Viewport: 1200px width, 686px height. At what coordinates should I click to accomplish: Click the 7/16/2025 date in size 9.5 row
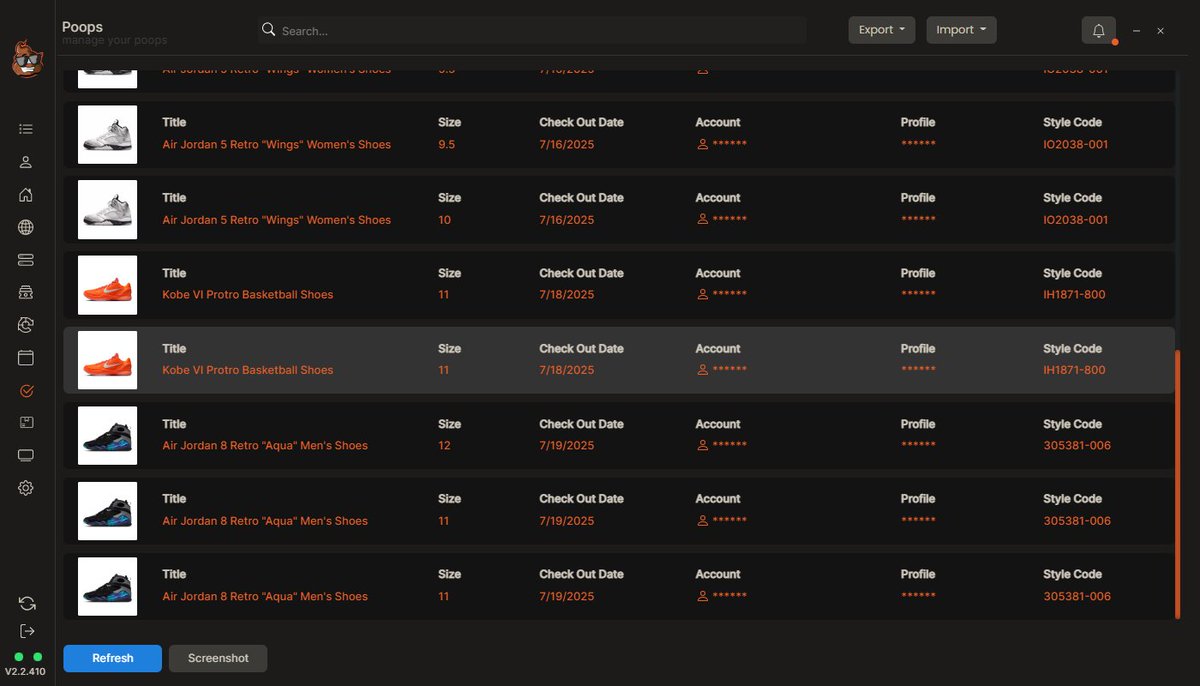567,145
